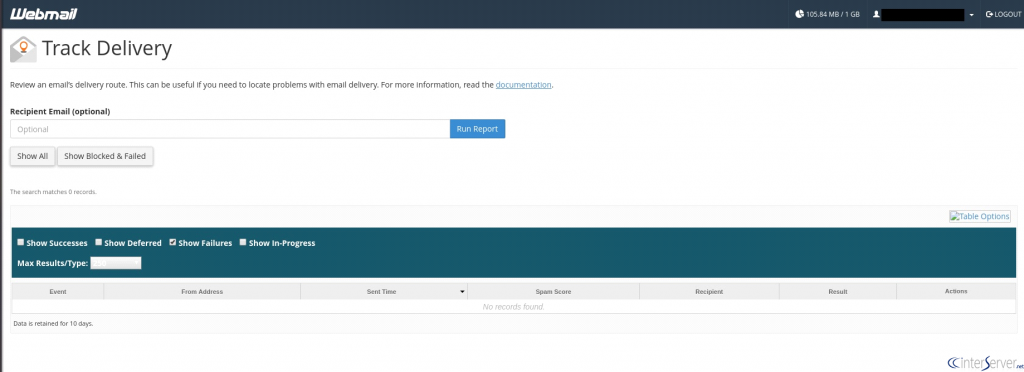This screenshot has width=1024, height=372.
Task: Click the InterServer logo
Action: click(985, 363)
